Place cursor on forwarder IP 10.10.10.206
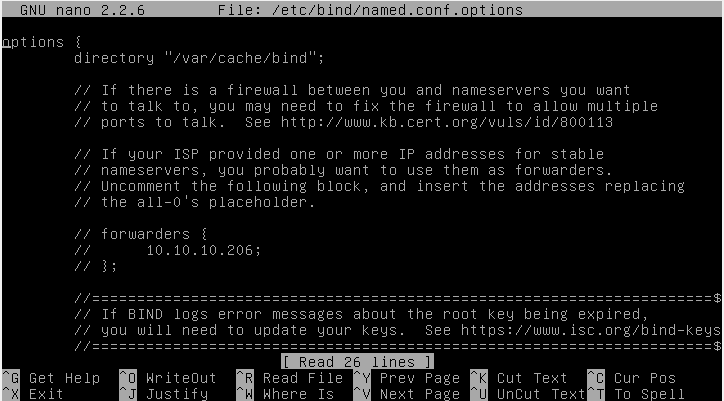724x401 pixels. click(x=204, y=250)
